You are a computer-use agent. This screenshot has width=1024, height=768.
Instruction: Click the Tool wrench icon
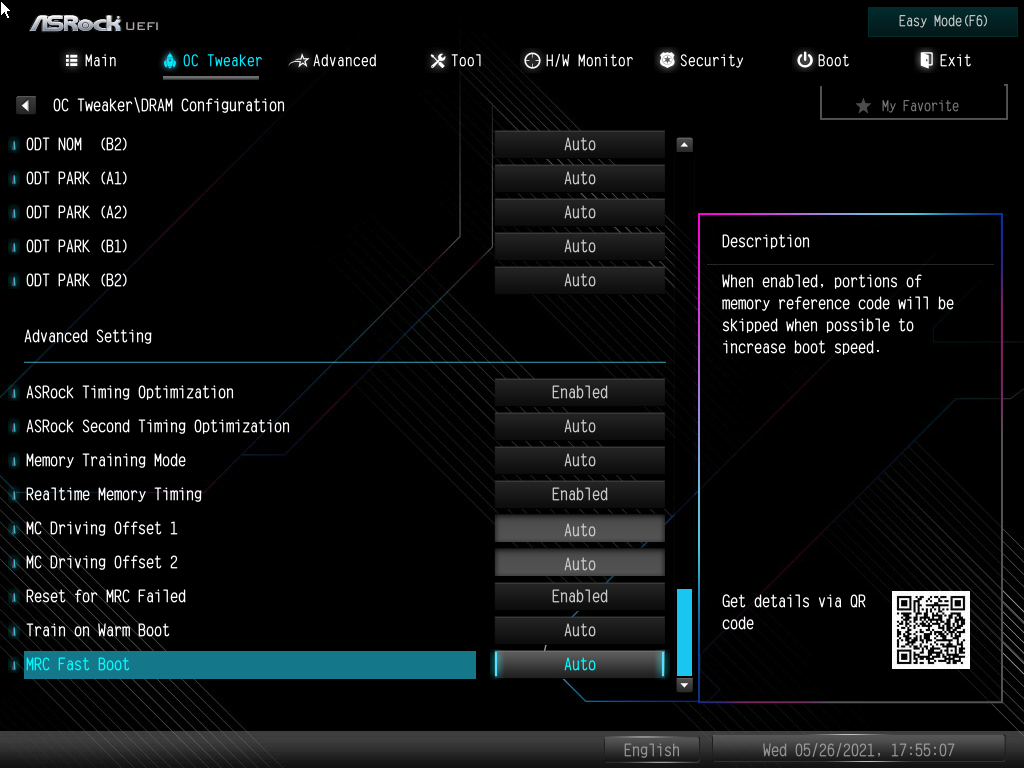pyautogui.click(x=436, y=60)
